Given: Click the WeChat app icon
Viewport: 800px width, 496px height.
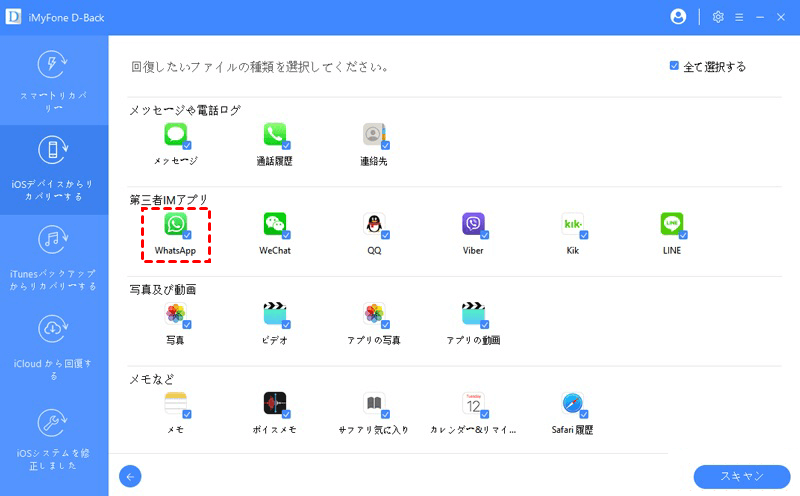Looking at the screenshot, I should click(274, 223).
